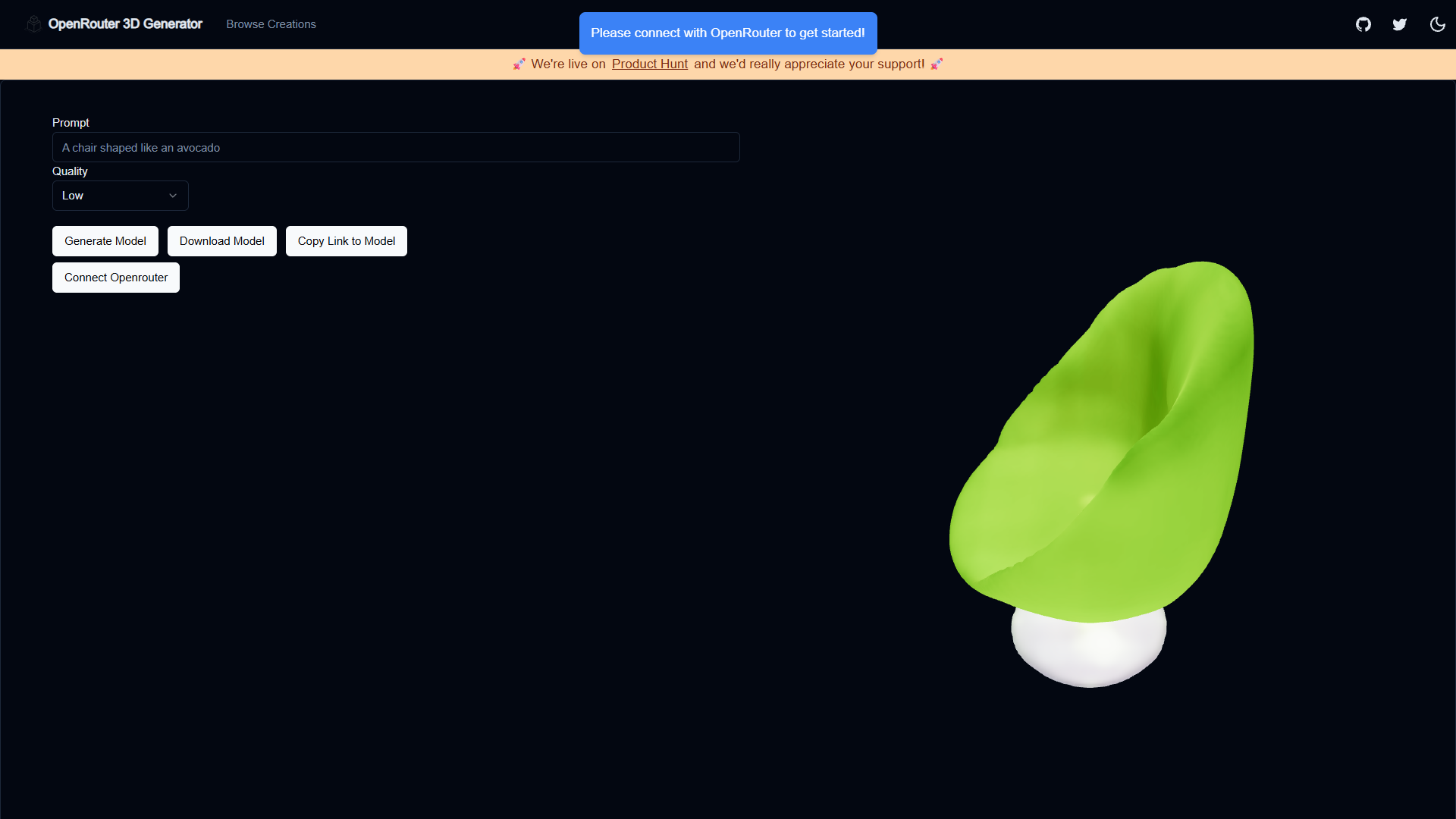Image resolution: width=1456 pixels, height=819 pixels.
Task: Click the Prompt label text
Action: pyautogui.click(x=71, y=123)
